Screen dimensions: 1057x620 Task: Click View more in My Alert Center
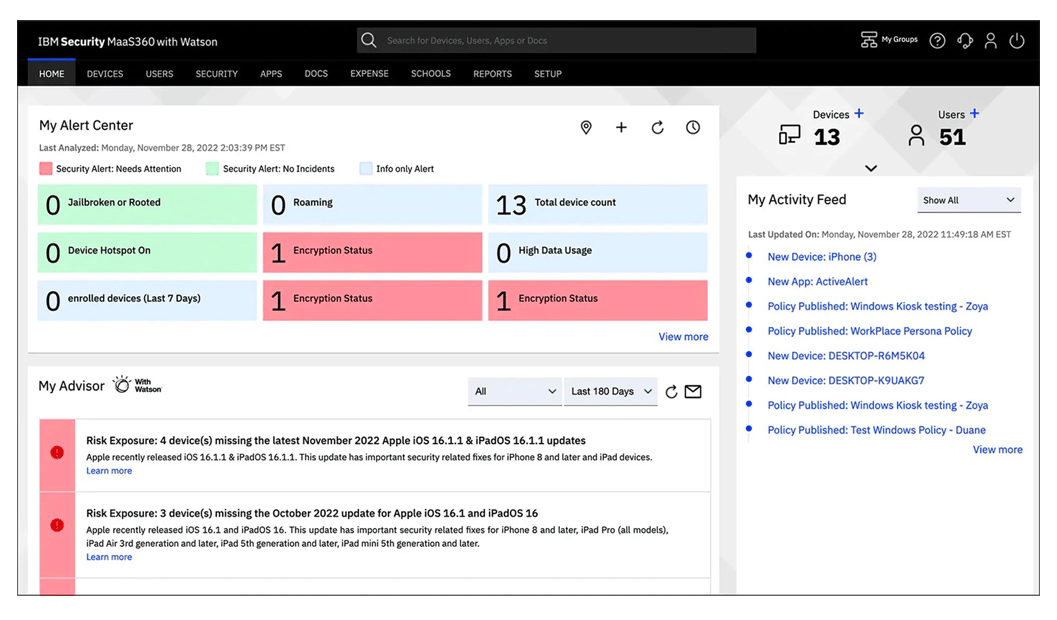pos(683,336)
